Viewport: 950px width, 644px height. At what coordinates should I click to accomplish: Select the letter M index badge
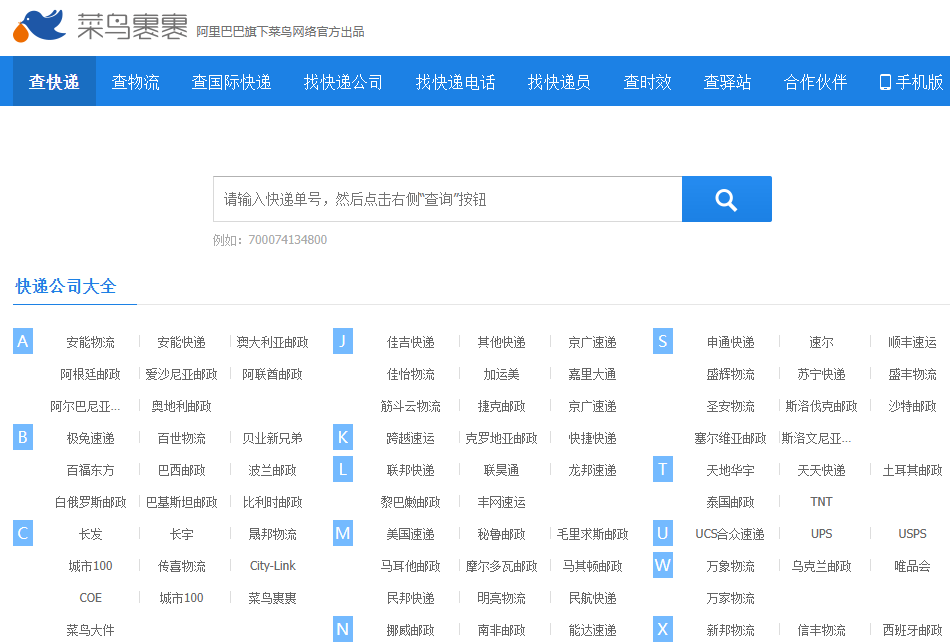coord(343,534)
